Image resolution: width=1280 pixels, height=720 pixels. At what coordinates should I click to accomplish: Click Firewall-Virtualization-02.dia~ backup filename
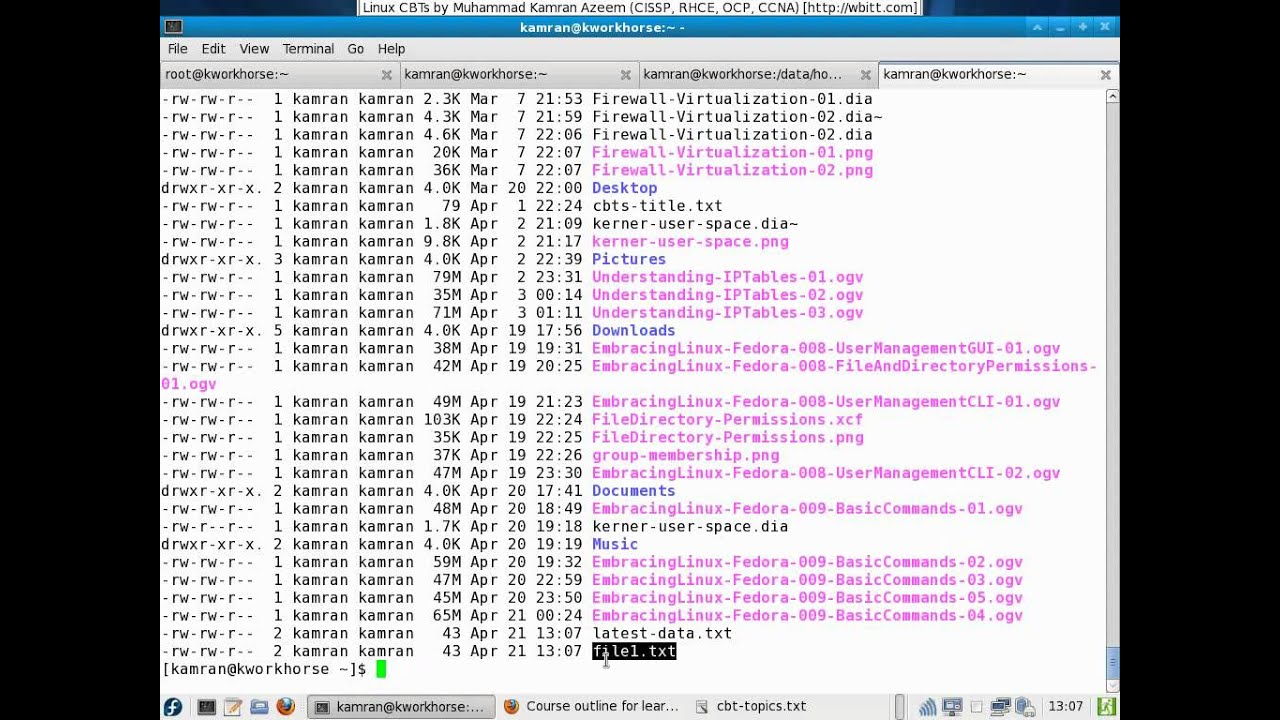click(x=737, y=117)
